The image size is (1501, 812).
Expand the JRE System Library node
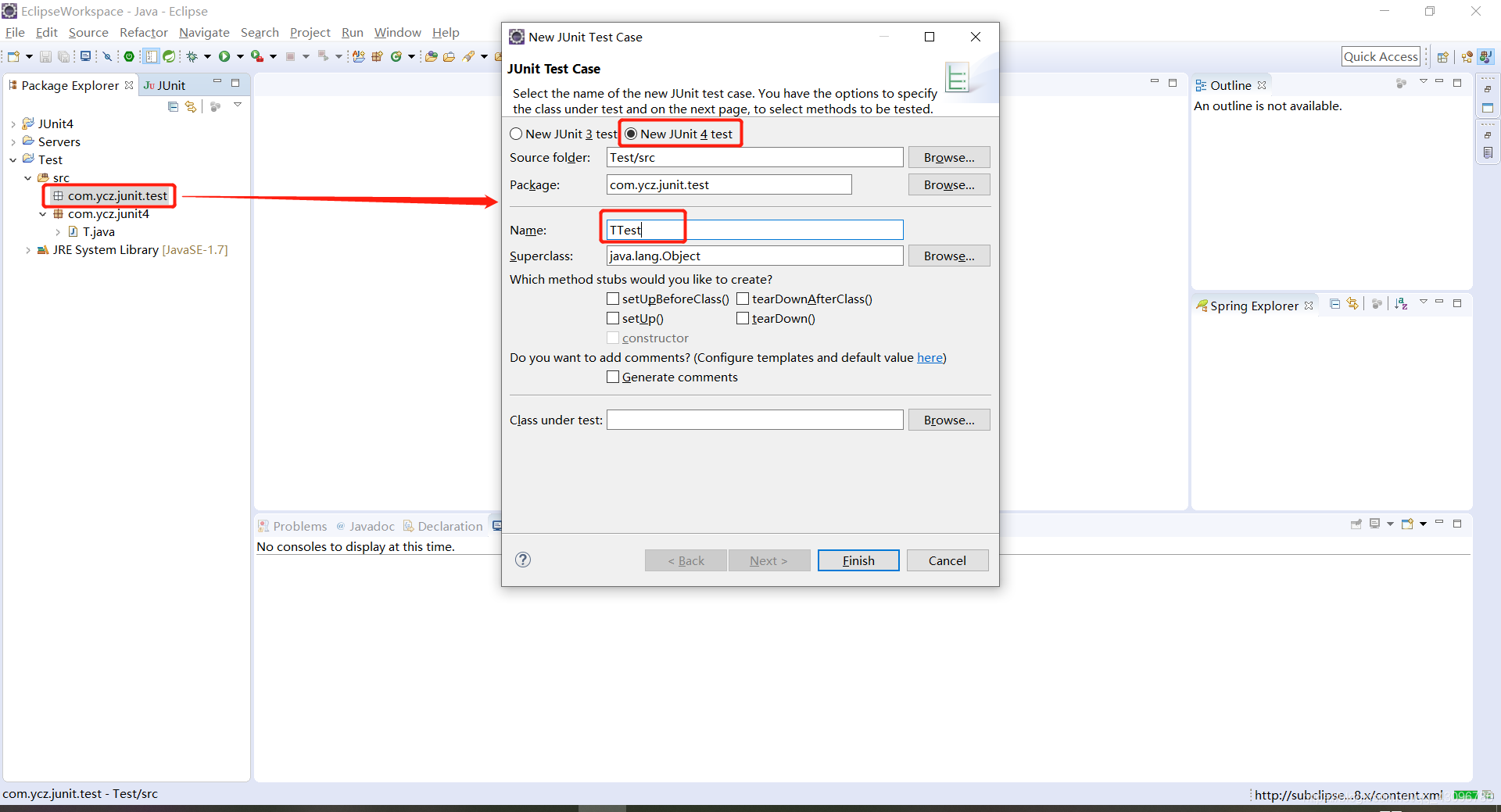point(28,250)
